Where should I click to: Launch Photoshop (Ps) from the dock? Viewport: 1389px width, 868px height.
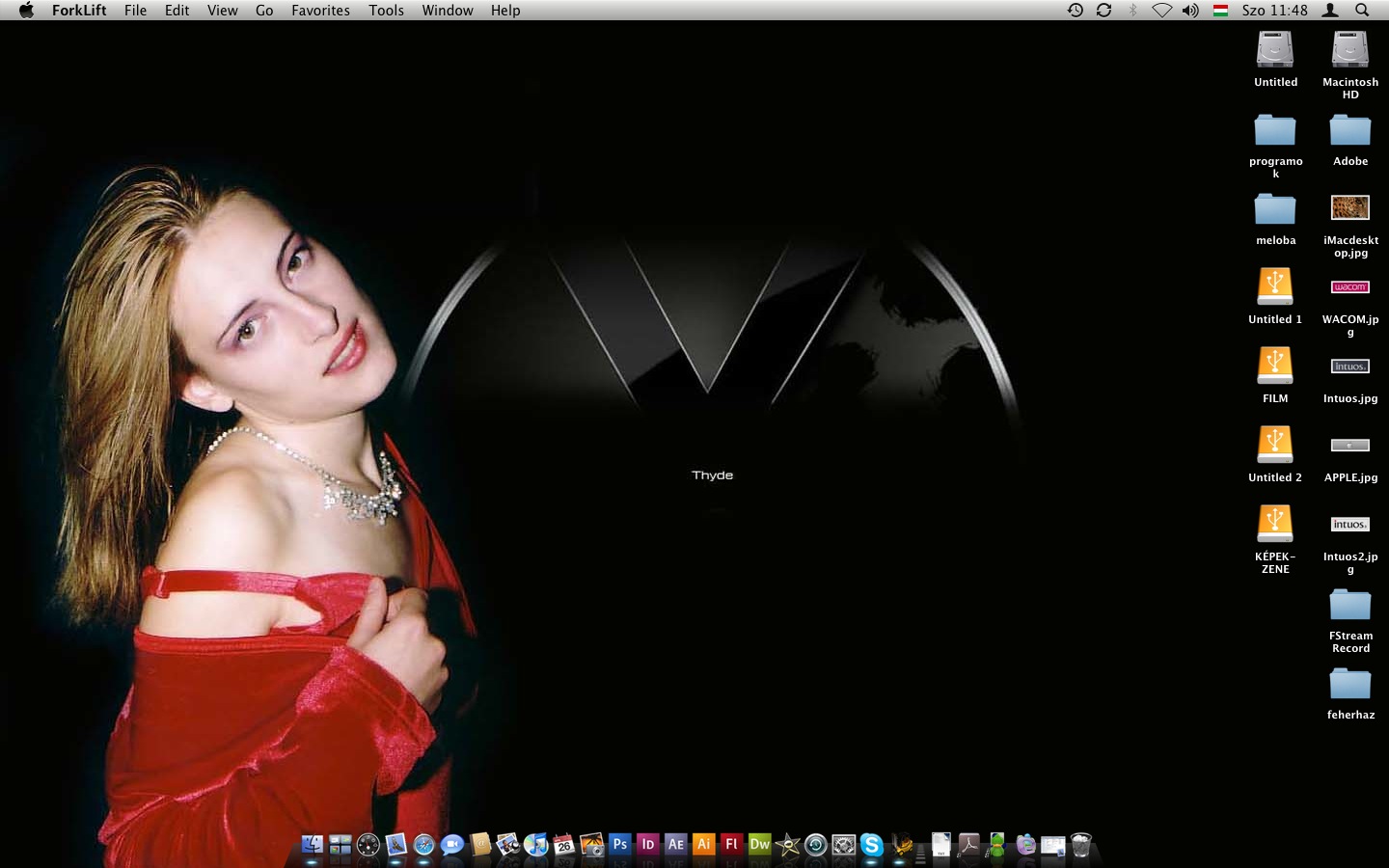(620, 845)
